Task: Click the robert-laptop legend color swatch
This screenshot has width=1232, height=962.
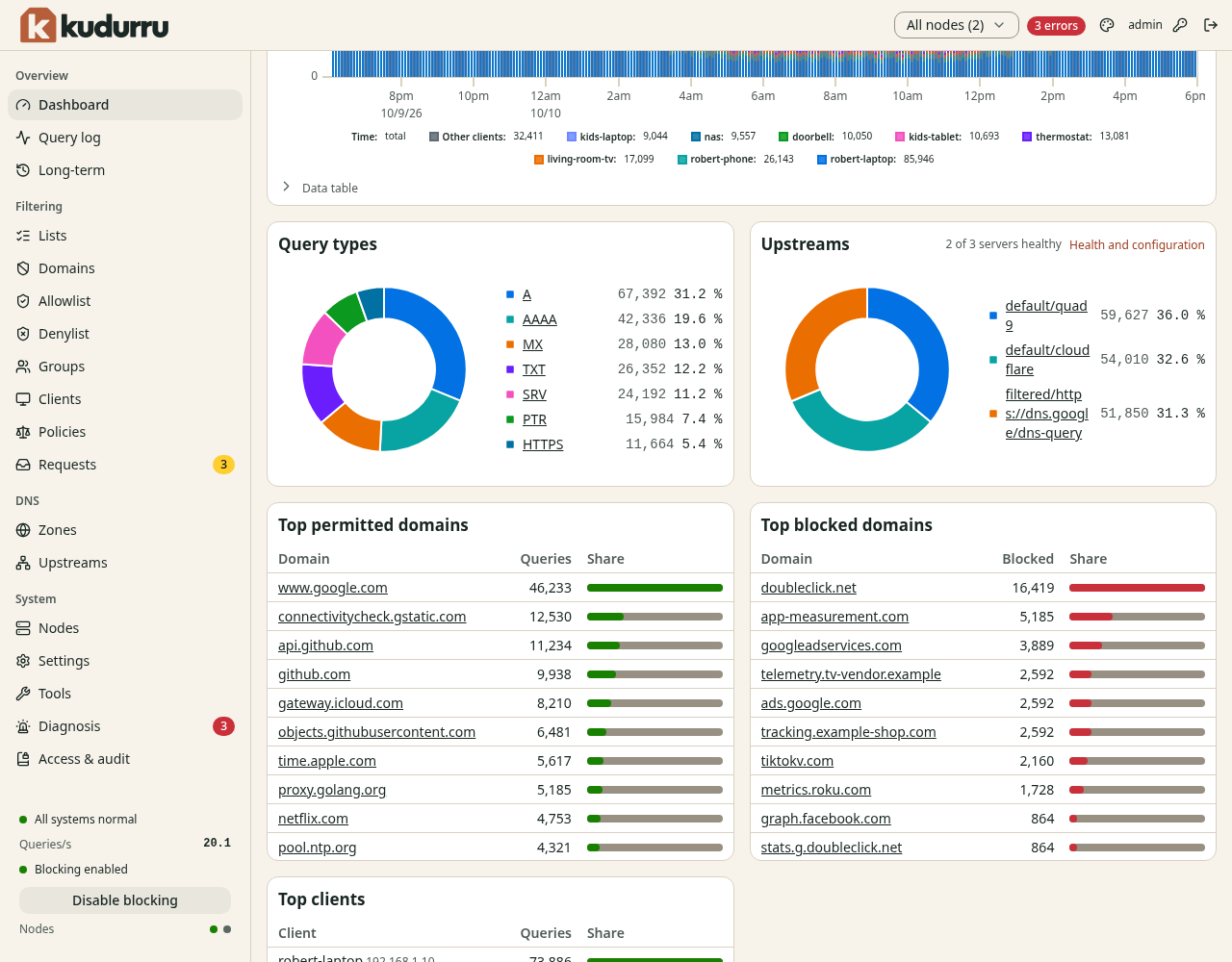Action: point(822,160)
